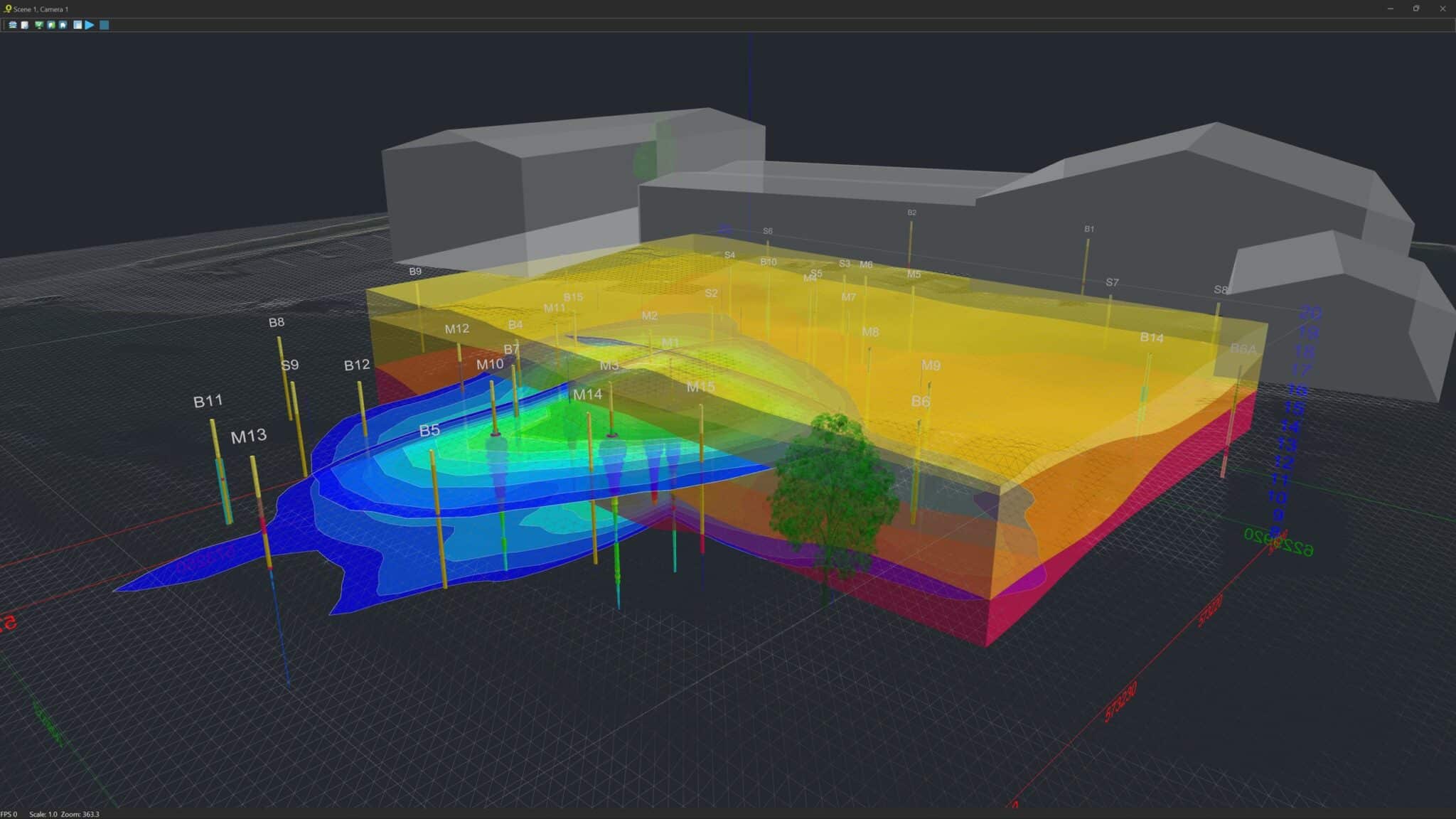The width and height of the screenshot is (1456, 819).
Task: Click the Scene 1 camera title icon
Action: pyautogui.click(x=7, y=9)
